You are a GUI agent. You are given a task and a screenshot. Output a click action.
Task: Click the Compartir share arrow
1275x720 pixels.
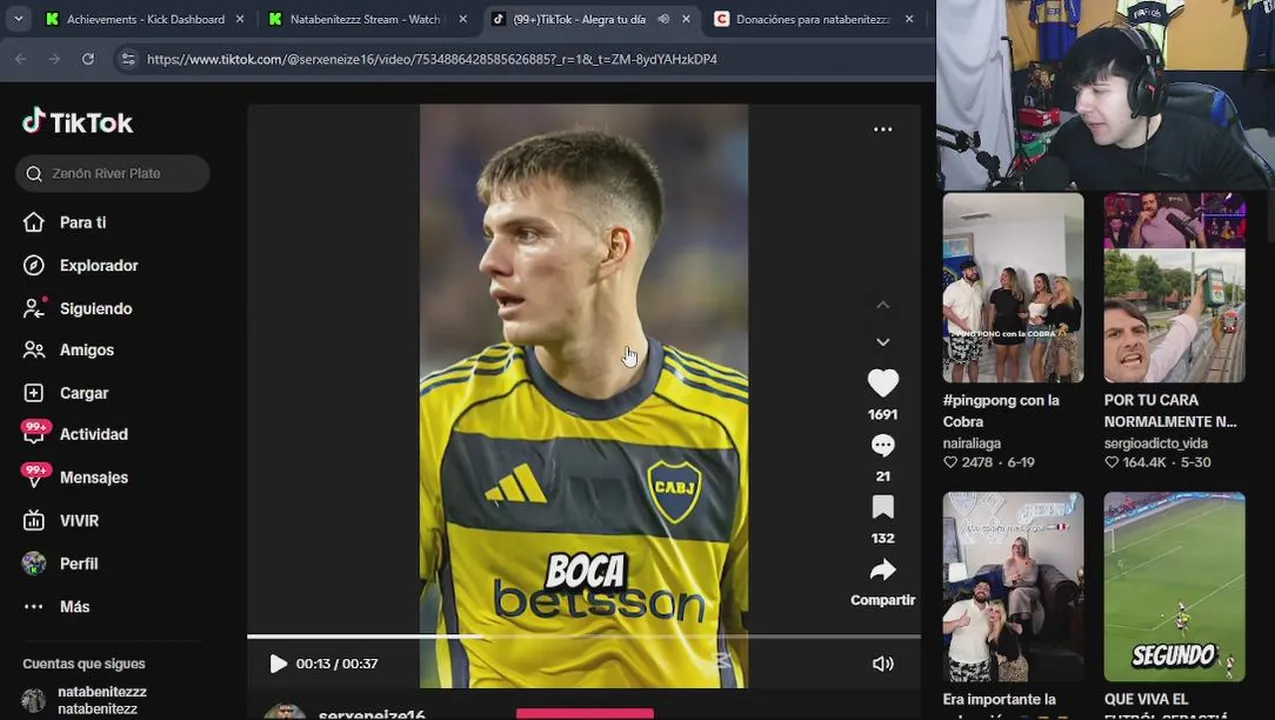pos(882,570)
